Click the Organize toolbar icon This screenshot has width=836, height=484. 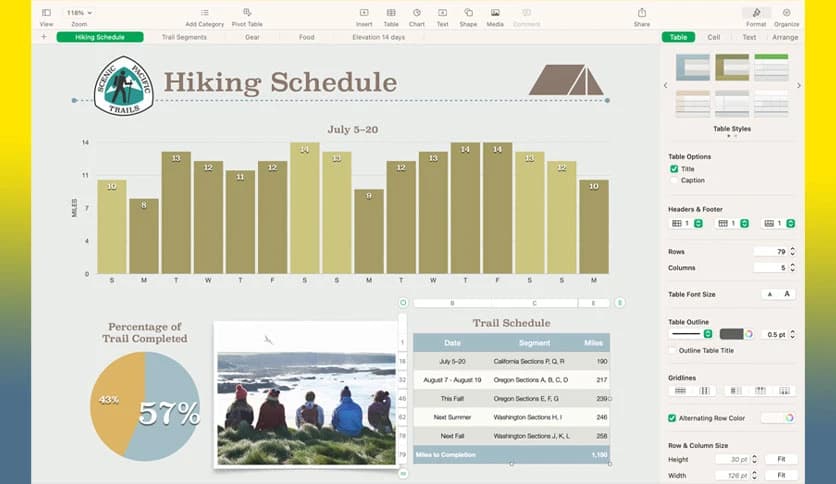coord(786,12)
